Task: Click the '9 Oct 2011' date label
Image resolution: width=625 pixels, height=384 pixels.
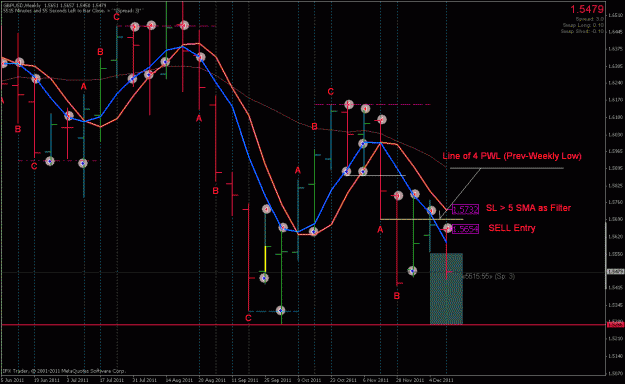Action: 309,380
